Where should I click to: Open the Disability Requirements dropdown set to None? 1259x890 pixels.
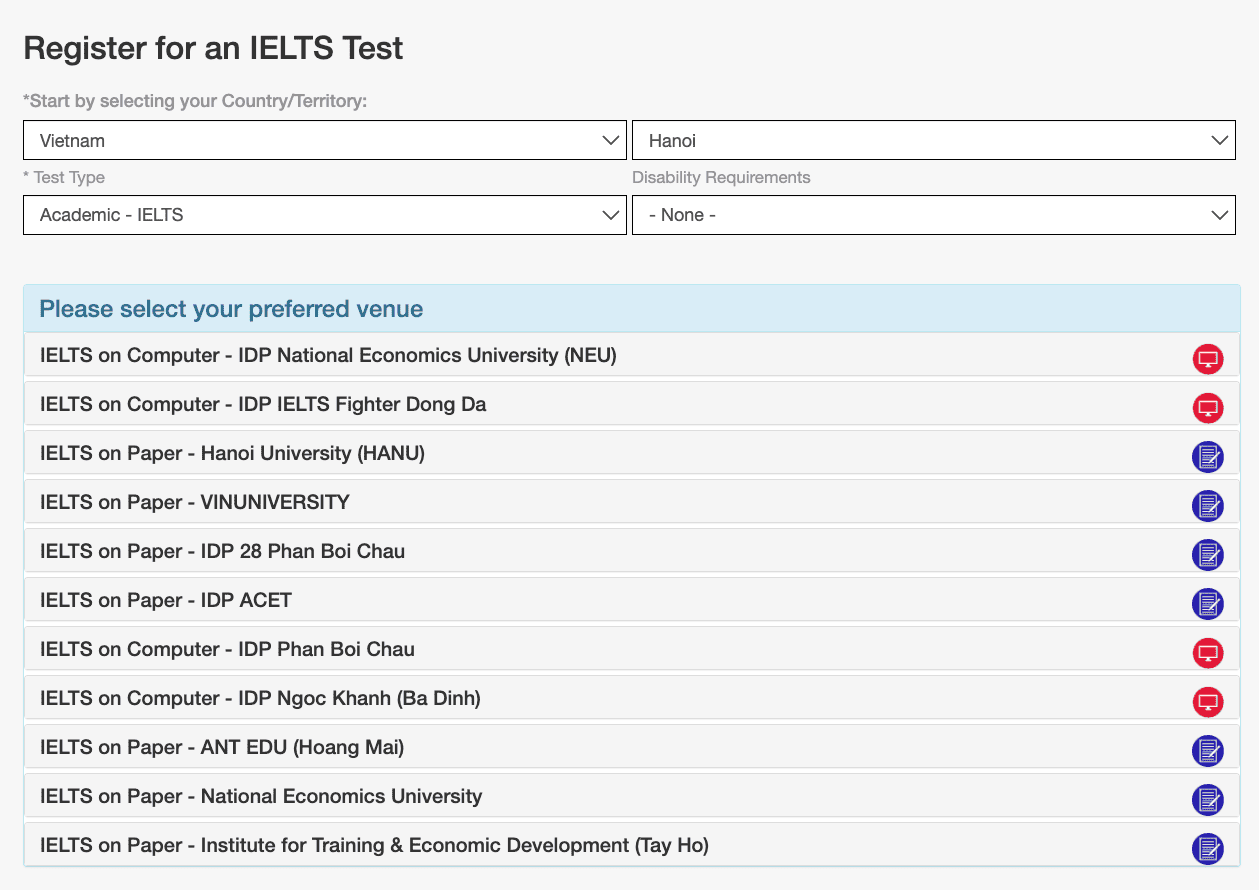point(933,215)
